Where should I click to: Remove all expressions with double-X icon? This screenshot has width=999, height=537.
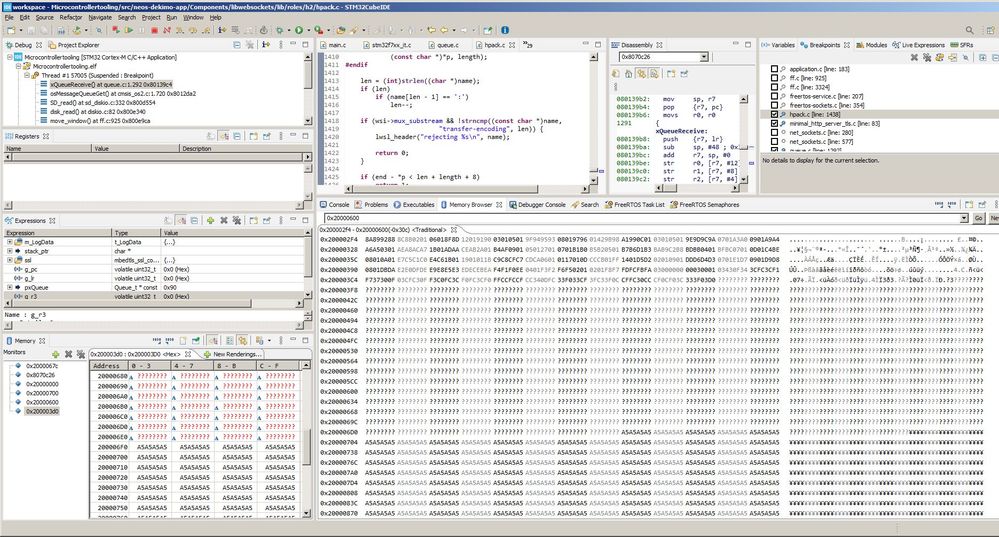tap(236, 220)
